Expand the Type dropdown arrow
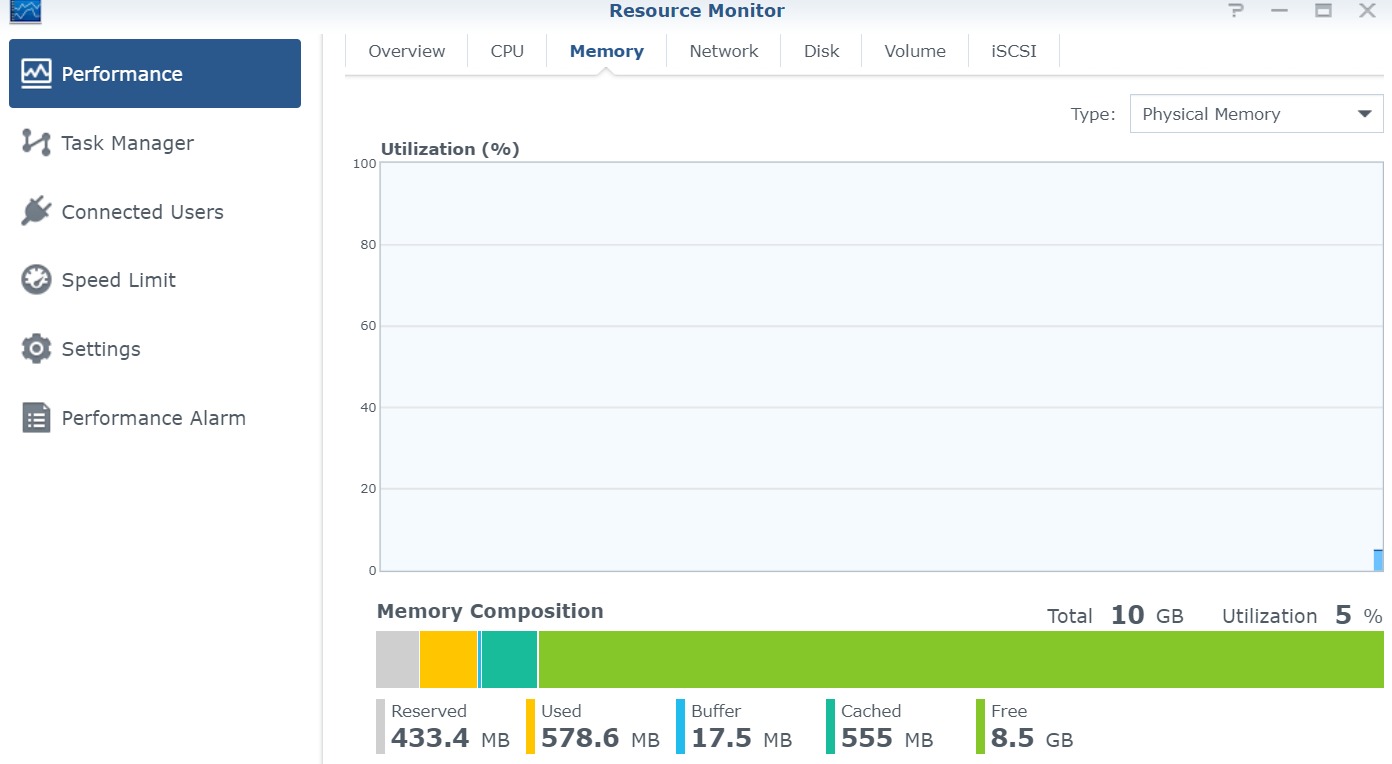The image size is (1392, 764). tap(1364, 114)
